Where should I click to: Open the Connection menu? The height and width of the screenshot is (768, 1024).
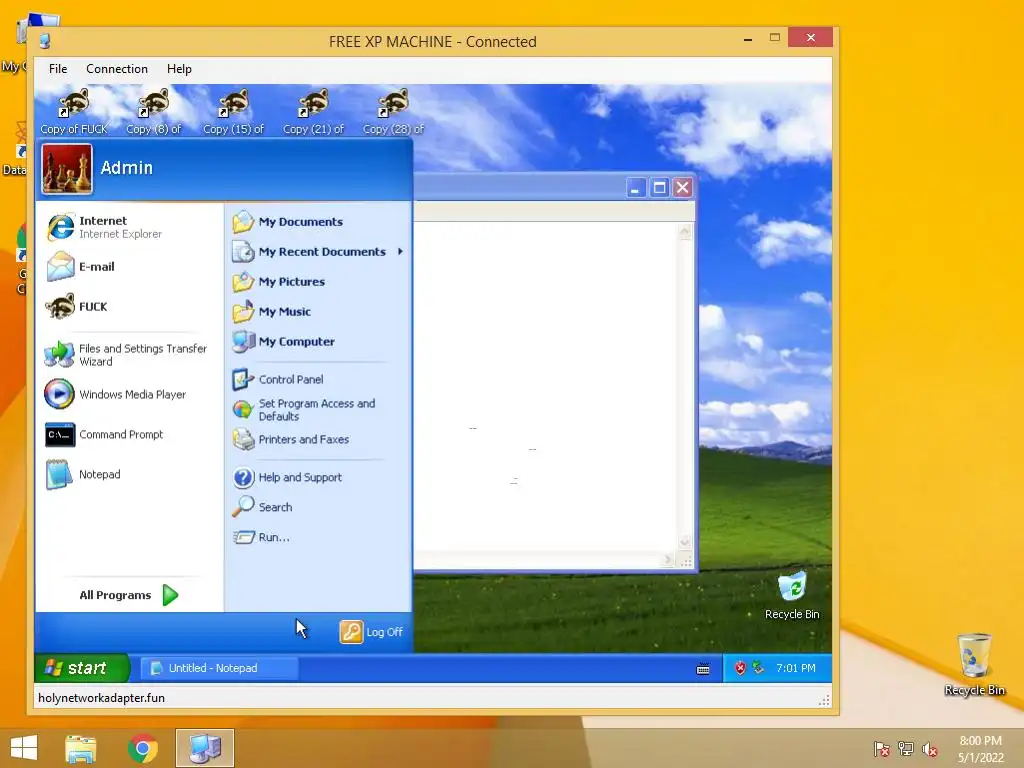pos(117,69)
